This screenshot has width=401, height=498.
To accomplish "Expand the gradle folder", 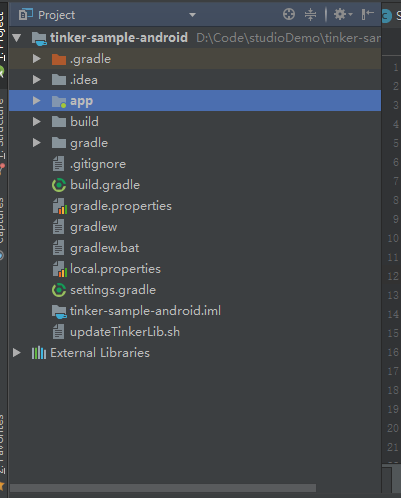I will coord(37,143).
